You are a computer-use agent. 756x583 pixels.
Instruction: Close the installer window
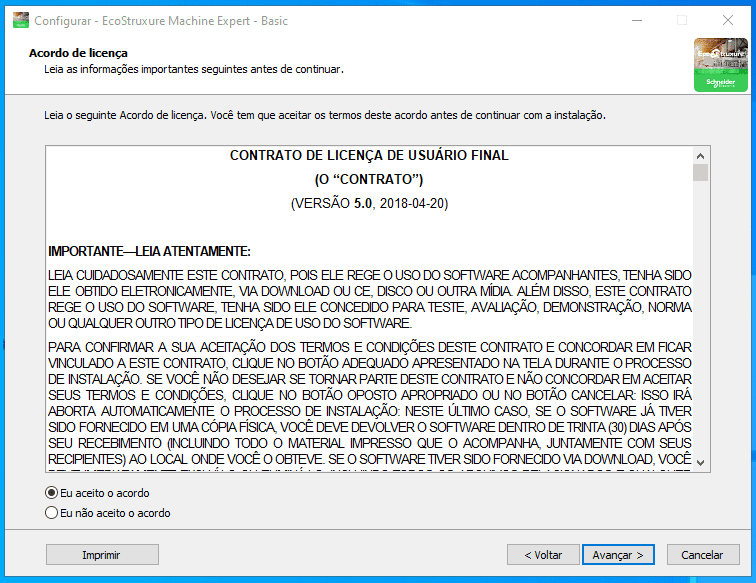pos(728,20)
